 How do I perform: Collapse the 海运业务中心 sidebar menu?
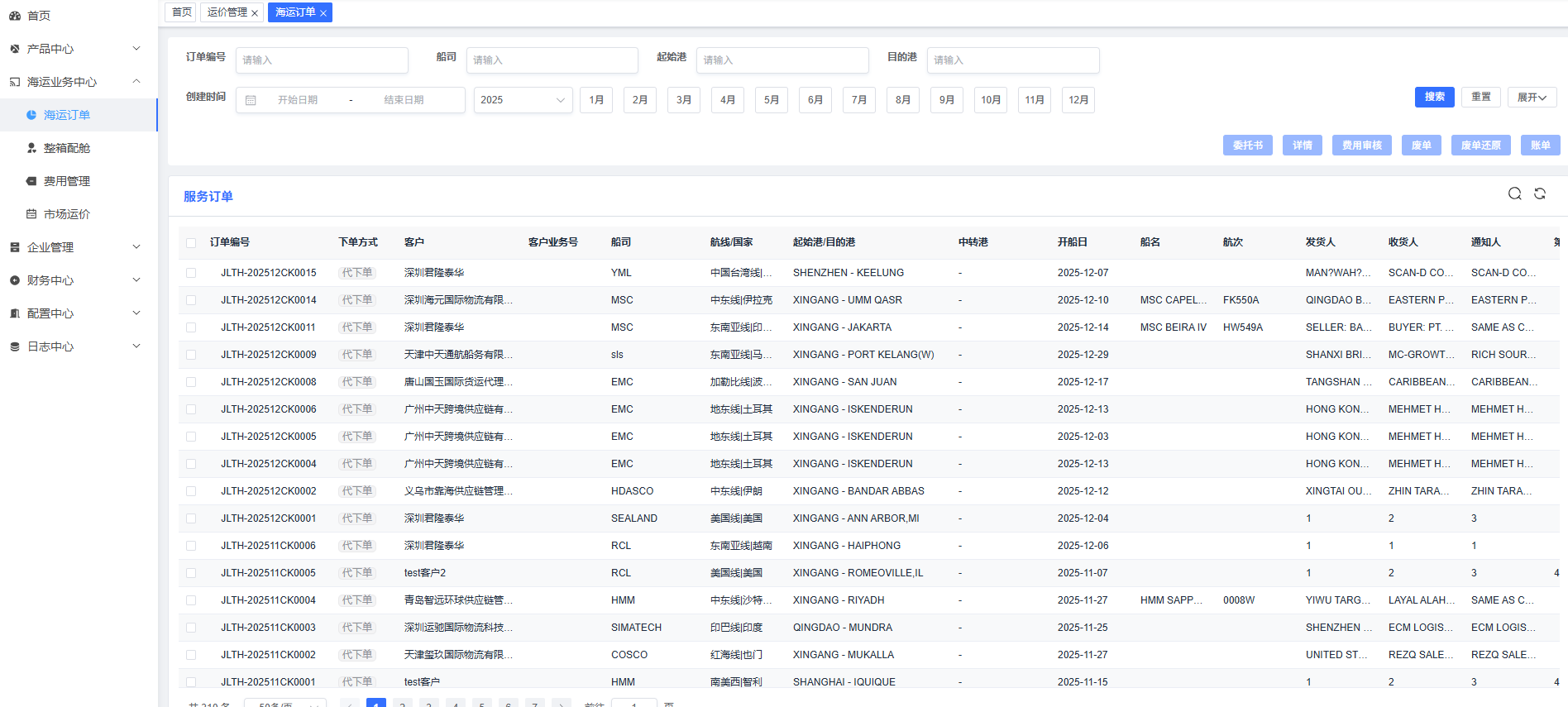(x=74, y=82)
